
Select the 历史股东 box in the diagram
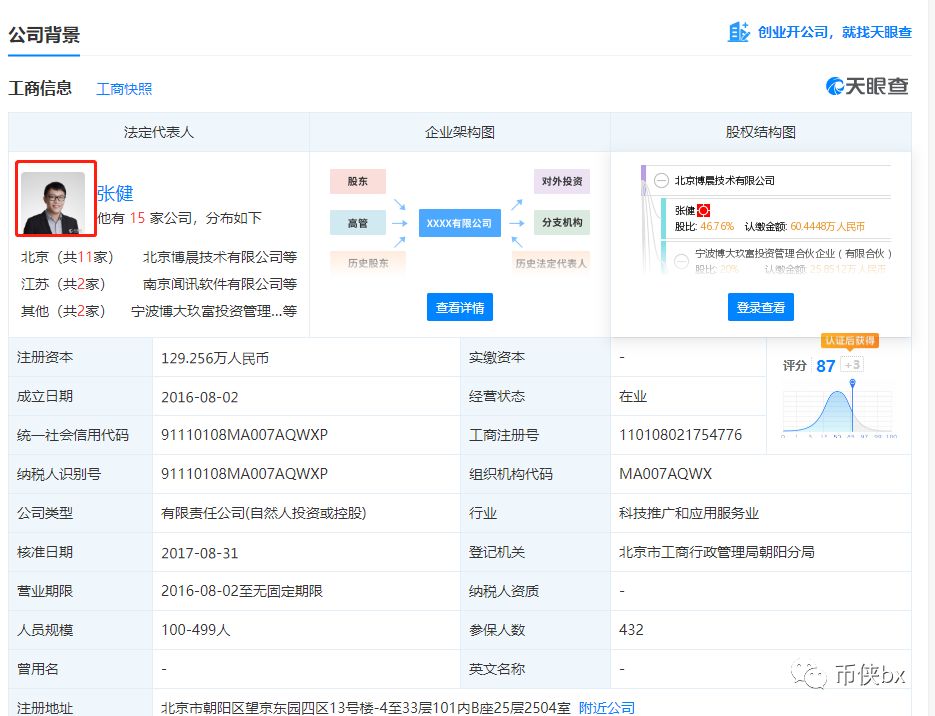pyautogui.click(x=368, y=263)
